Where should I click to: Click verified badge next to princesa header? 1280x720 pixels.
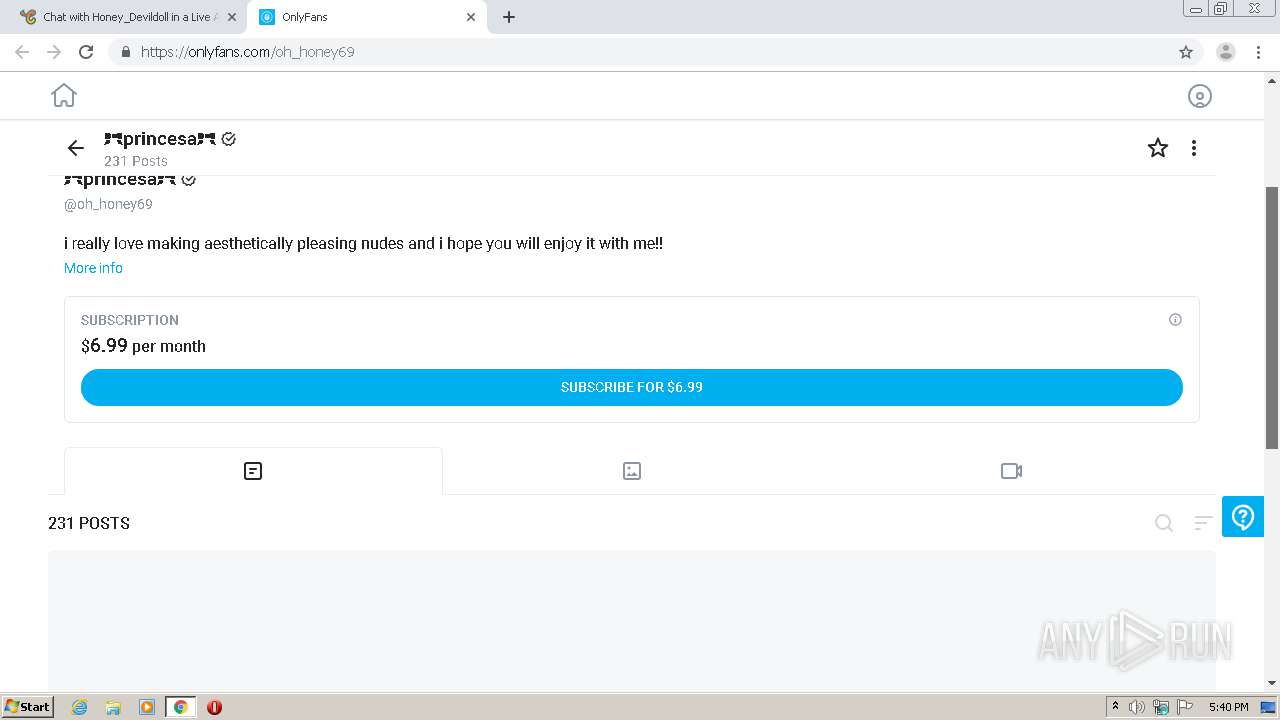228,139
